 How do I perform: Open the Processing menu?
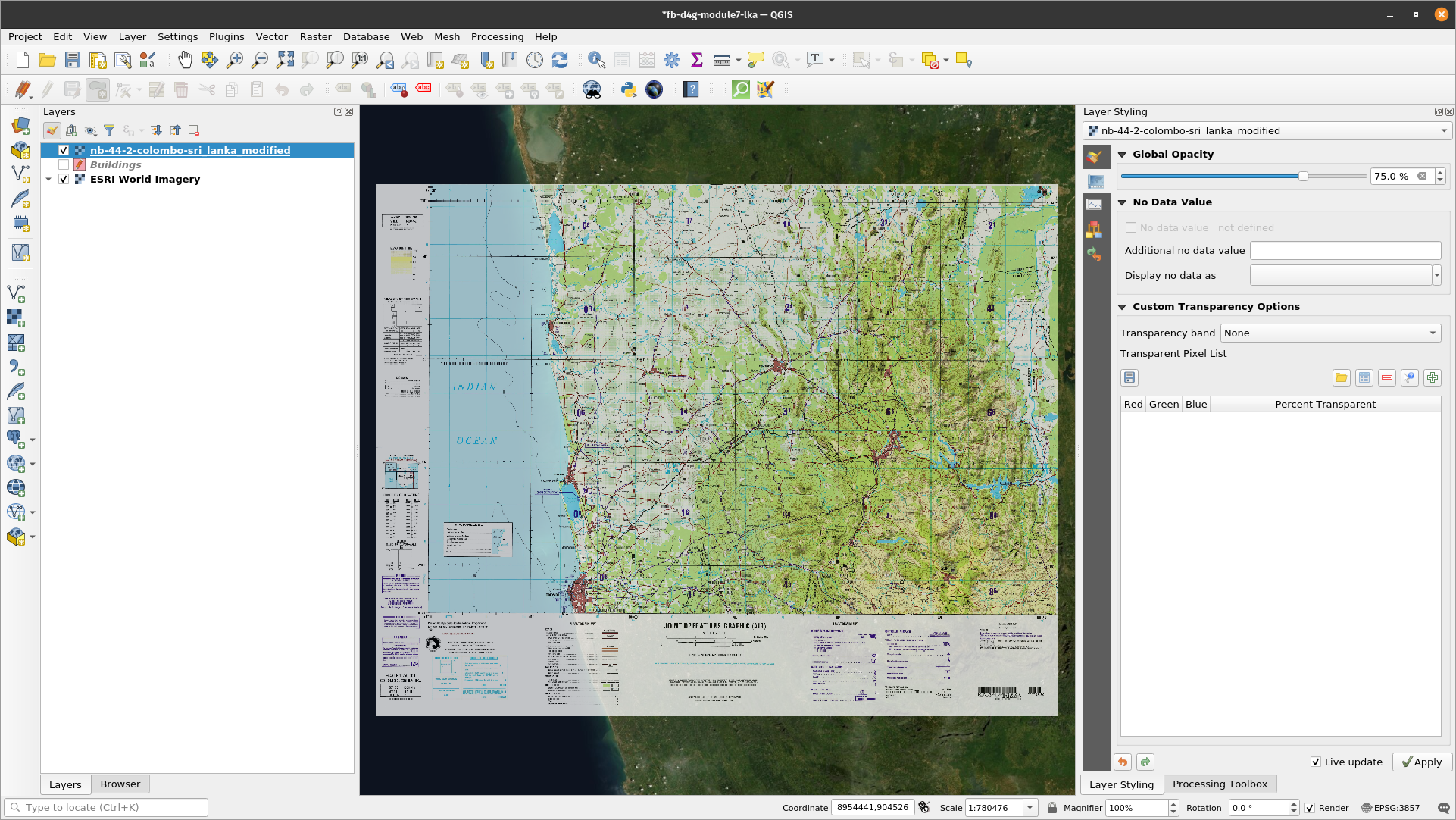tap(496, 36)
